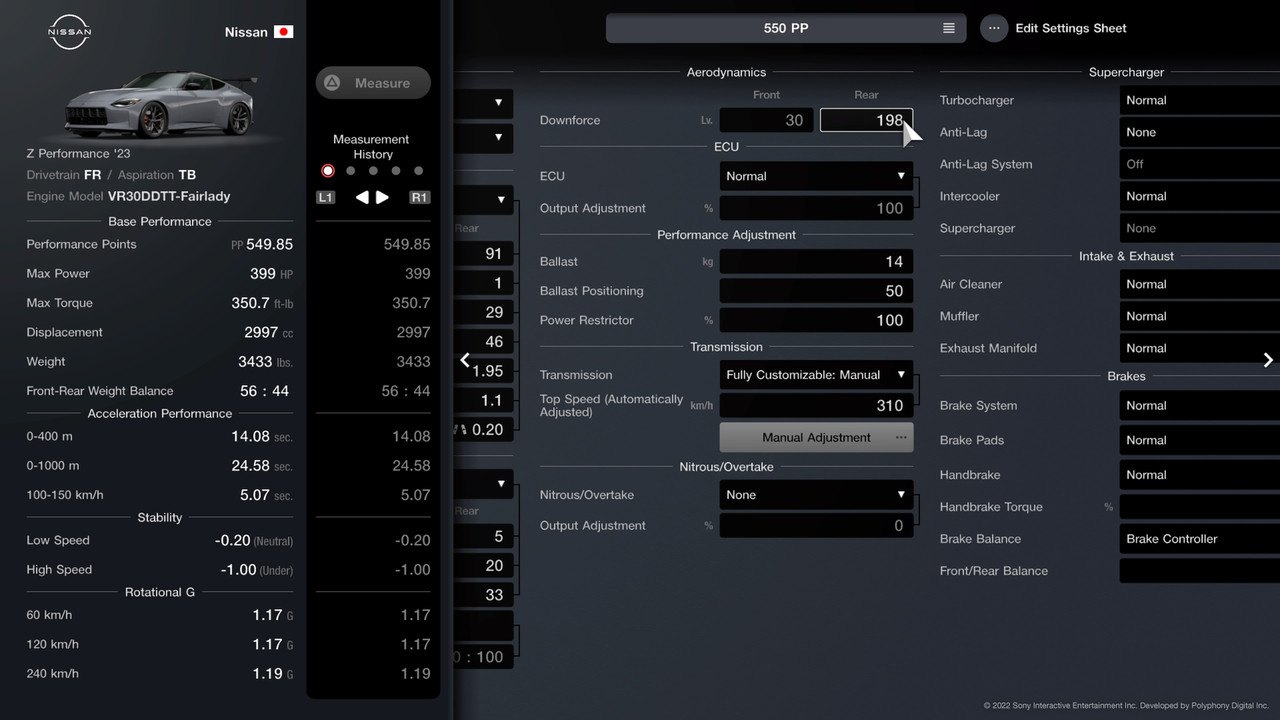This screenshot has width=1280, height=720.
Task: Select the front downforce value 30
Action: coord(766,120)
